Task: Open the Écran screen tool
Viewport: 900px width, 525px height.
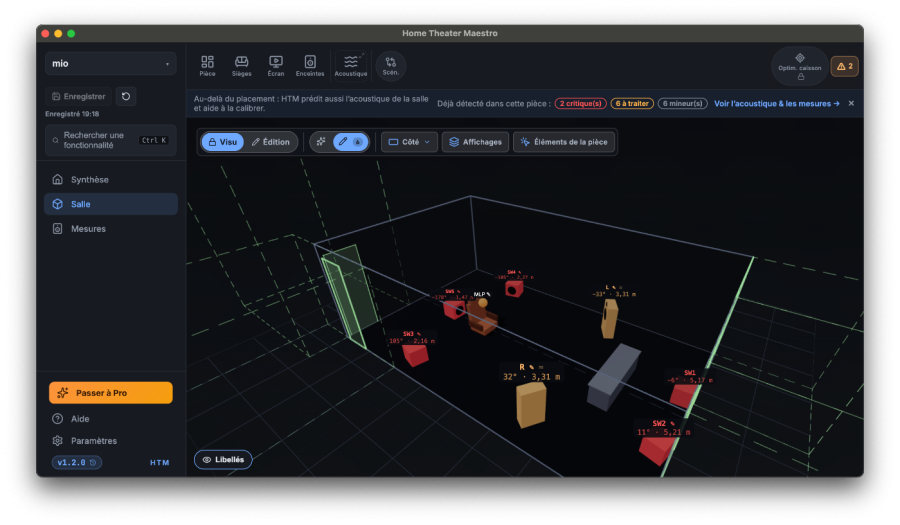Action: (x=276, y=66)
